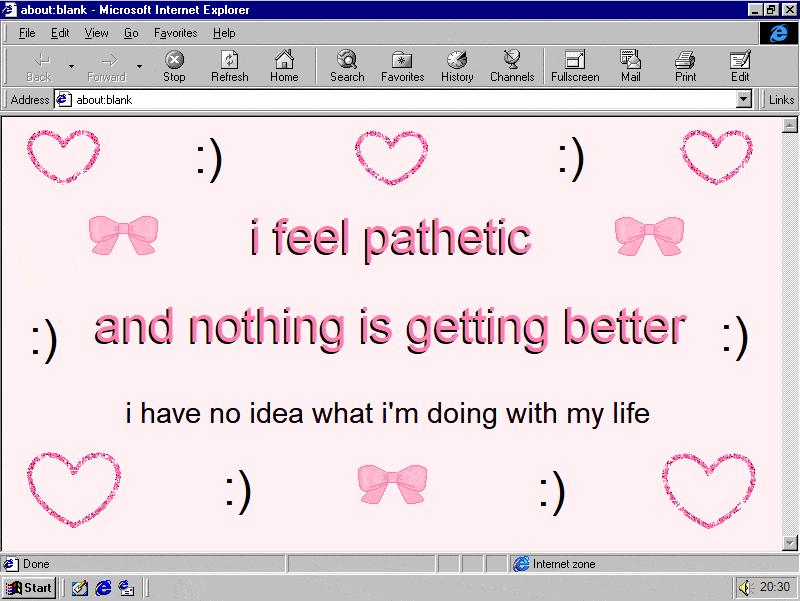Expand the Forward button history arrow
Screen dimensions: 800x601
139,67
